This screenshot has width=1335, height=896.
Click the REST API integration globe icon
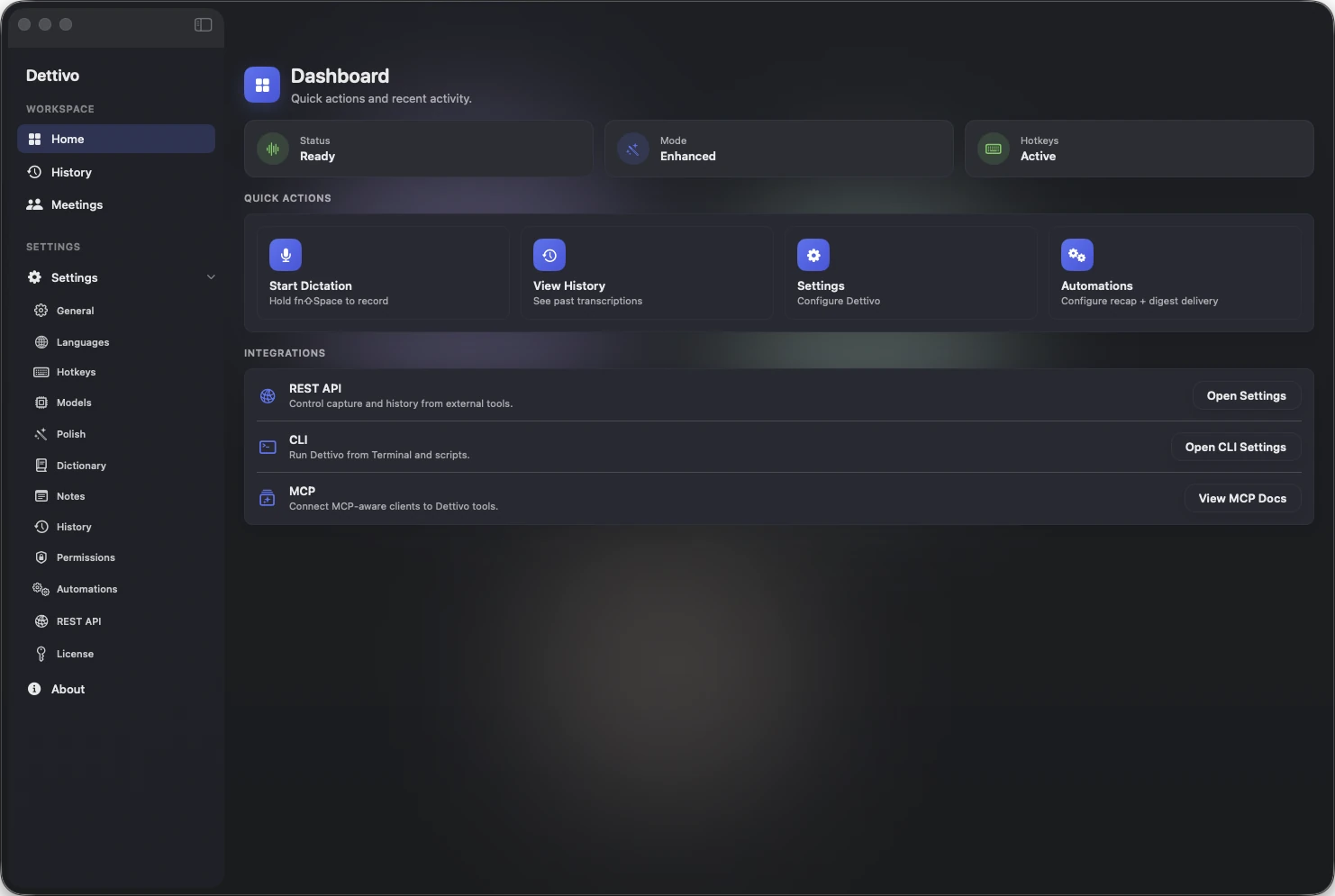coord(268,395)
